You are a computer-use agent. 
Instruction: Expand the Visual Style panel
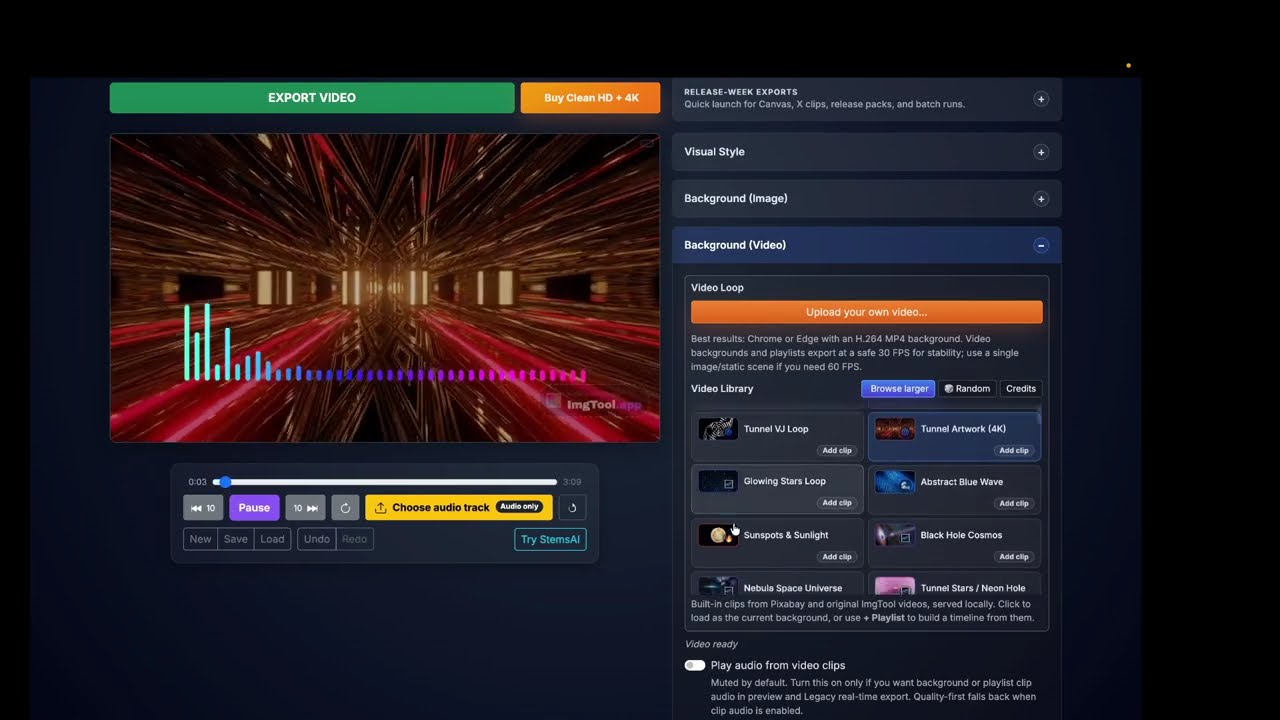[1041, 152]
